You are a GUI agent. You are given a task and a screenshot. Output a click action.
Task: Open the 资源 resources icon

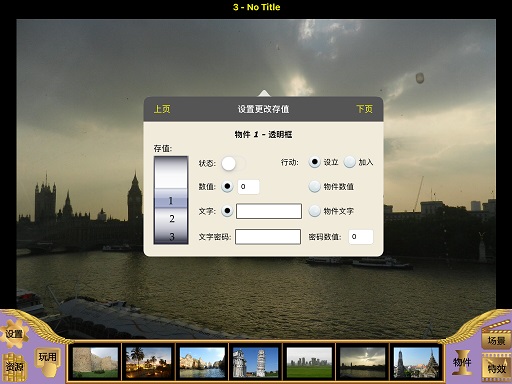coord(15,367)
